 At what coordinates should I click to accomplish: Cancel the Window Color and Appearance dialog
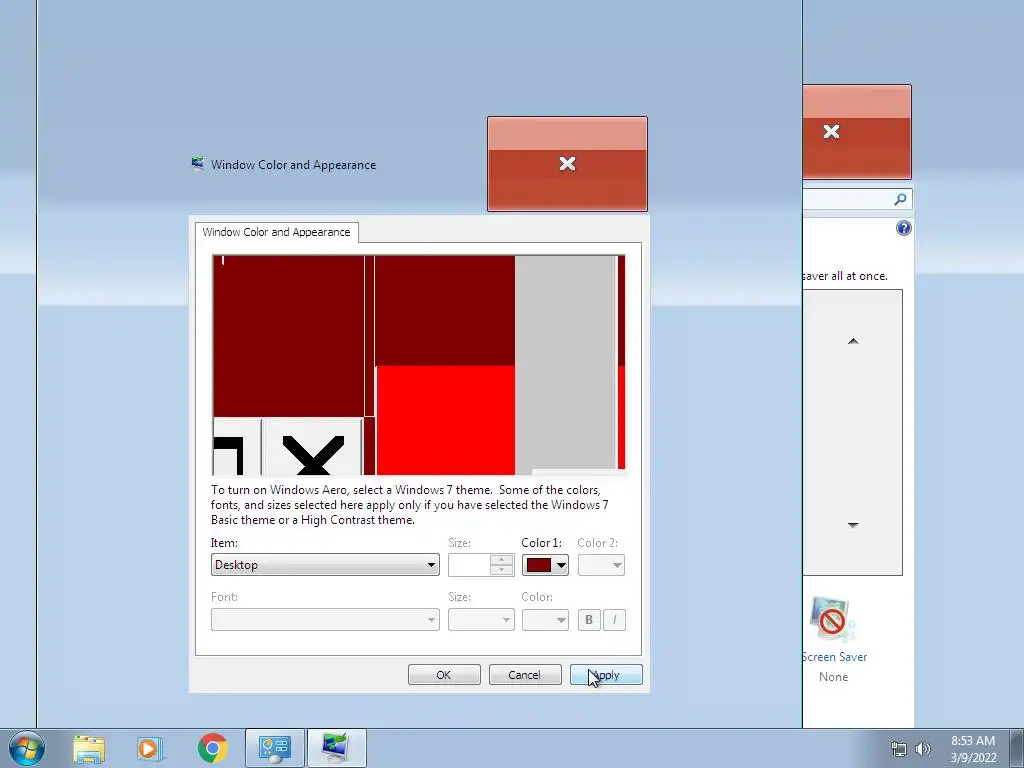pos(525,675)
